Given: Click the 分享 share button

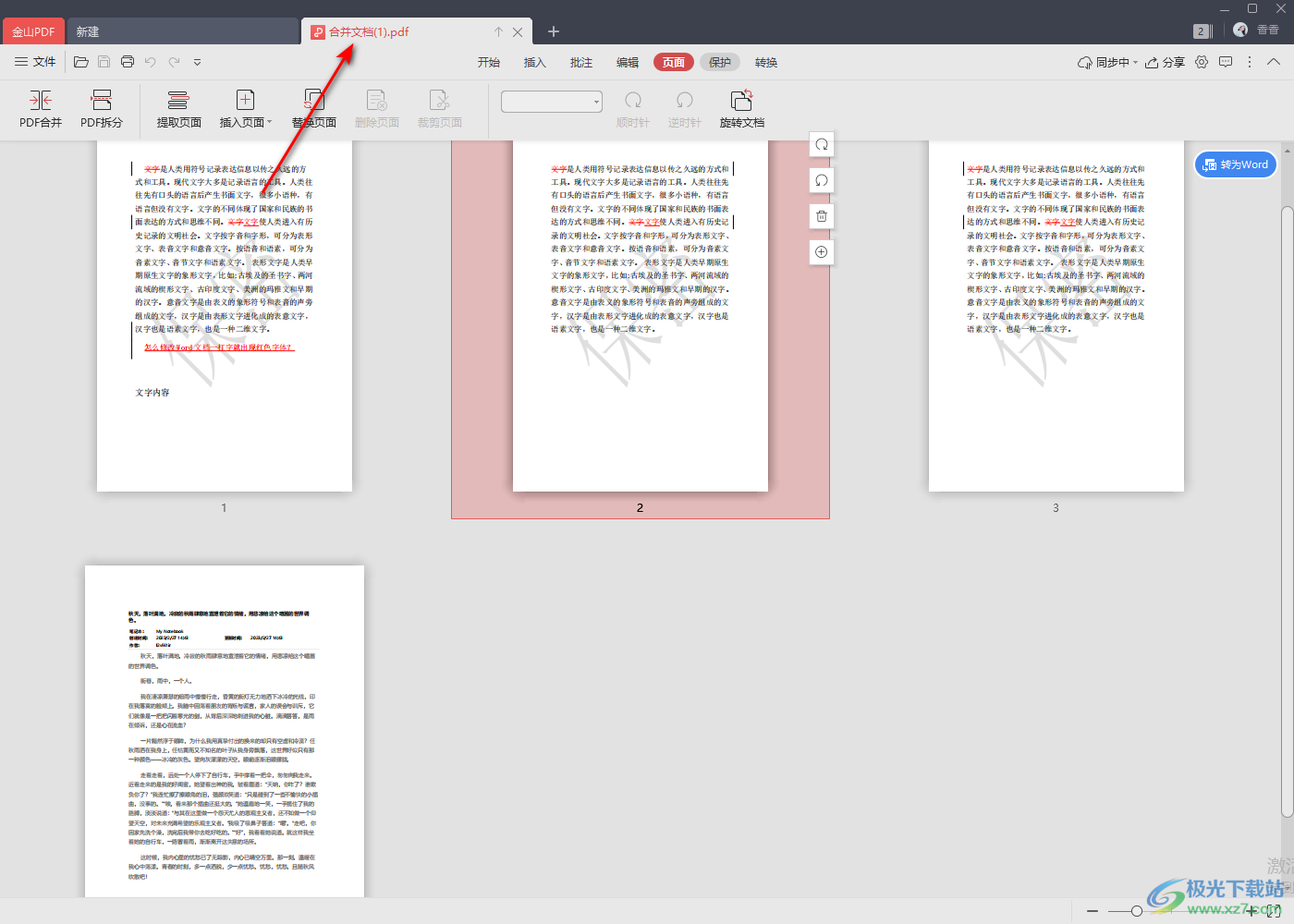Looking at the screenshot, I should point(1165,62).
